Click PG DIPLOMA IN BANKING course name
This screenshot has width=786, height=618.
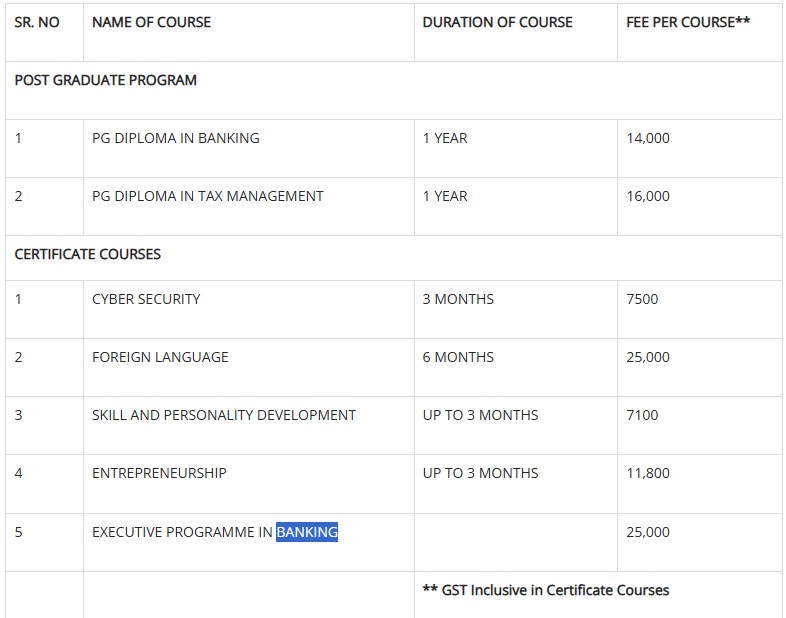point(175,138)
